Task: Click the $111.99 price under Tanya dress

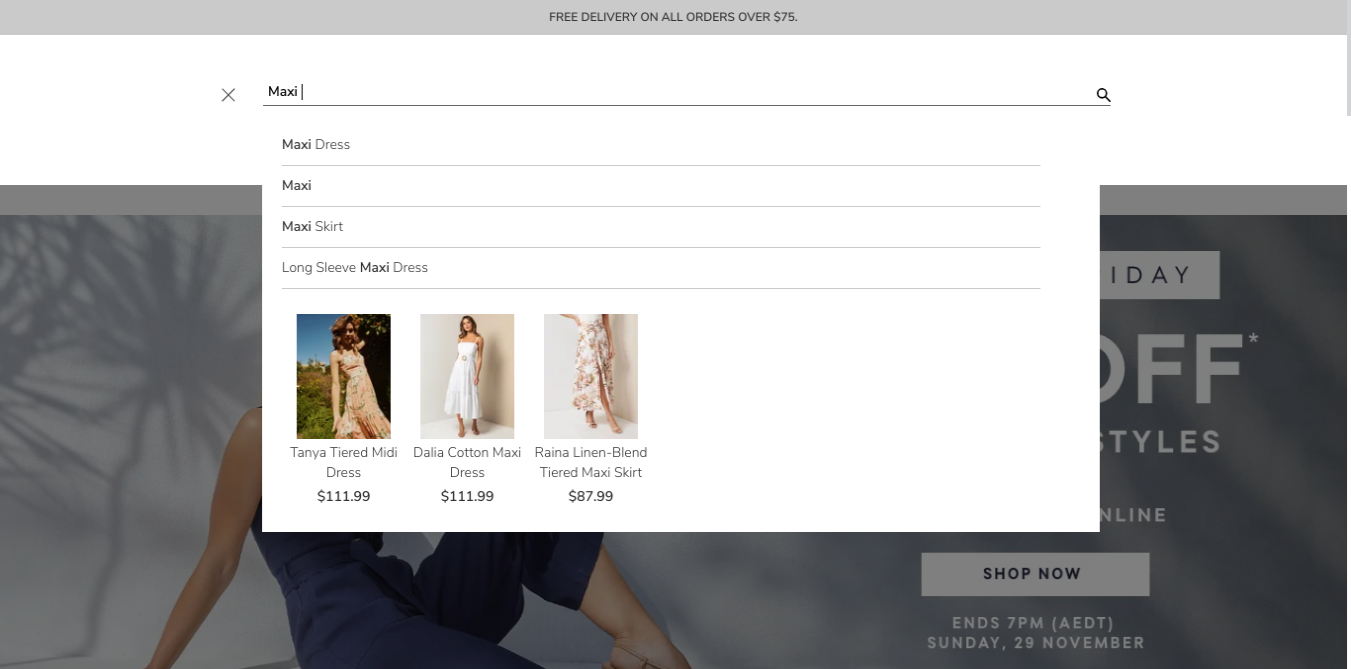Action: click(343, 496)
